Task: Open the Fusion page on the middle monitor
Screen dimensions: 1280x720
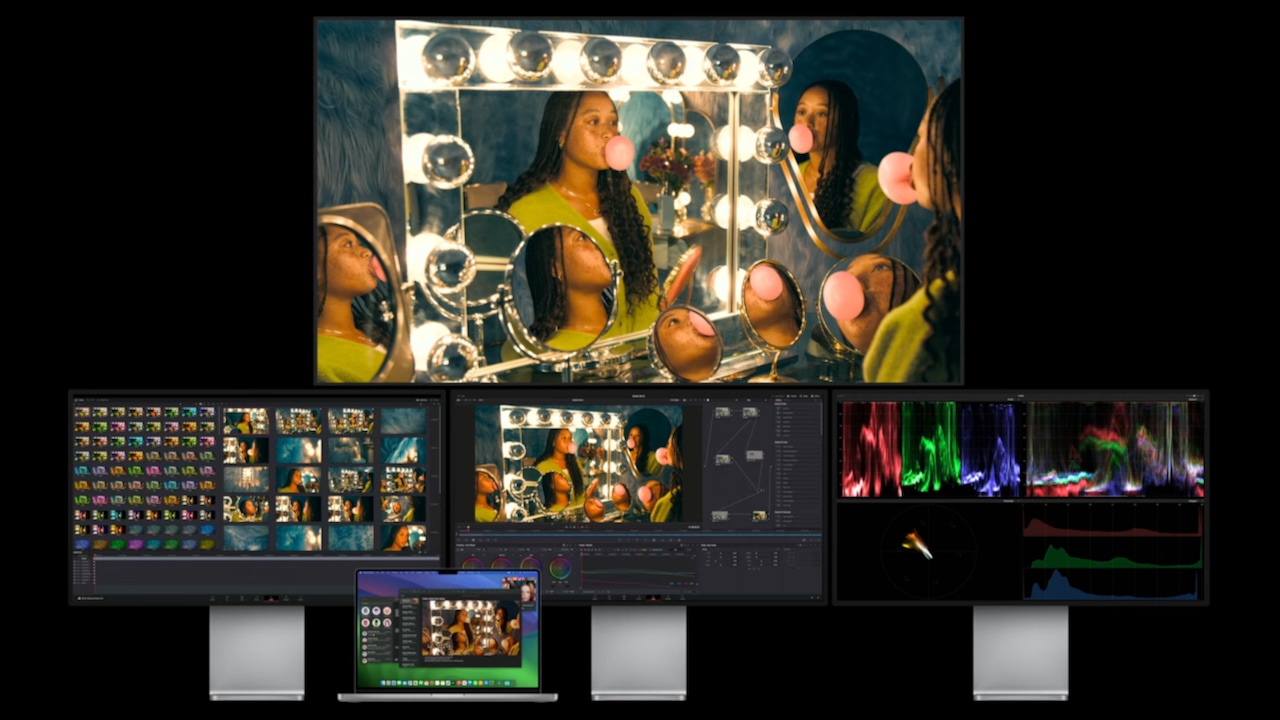Action: [x=639, y=597]
